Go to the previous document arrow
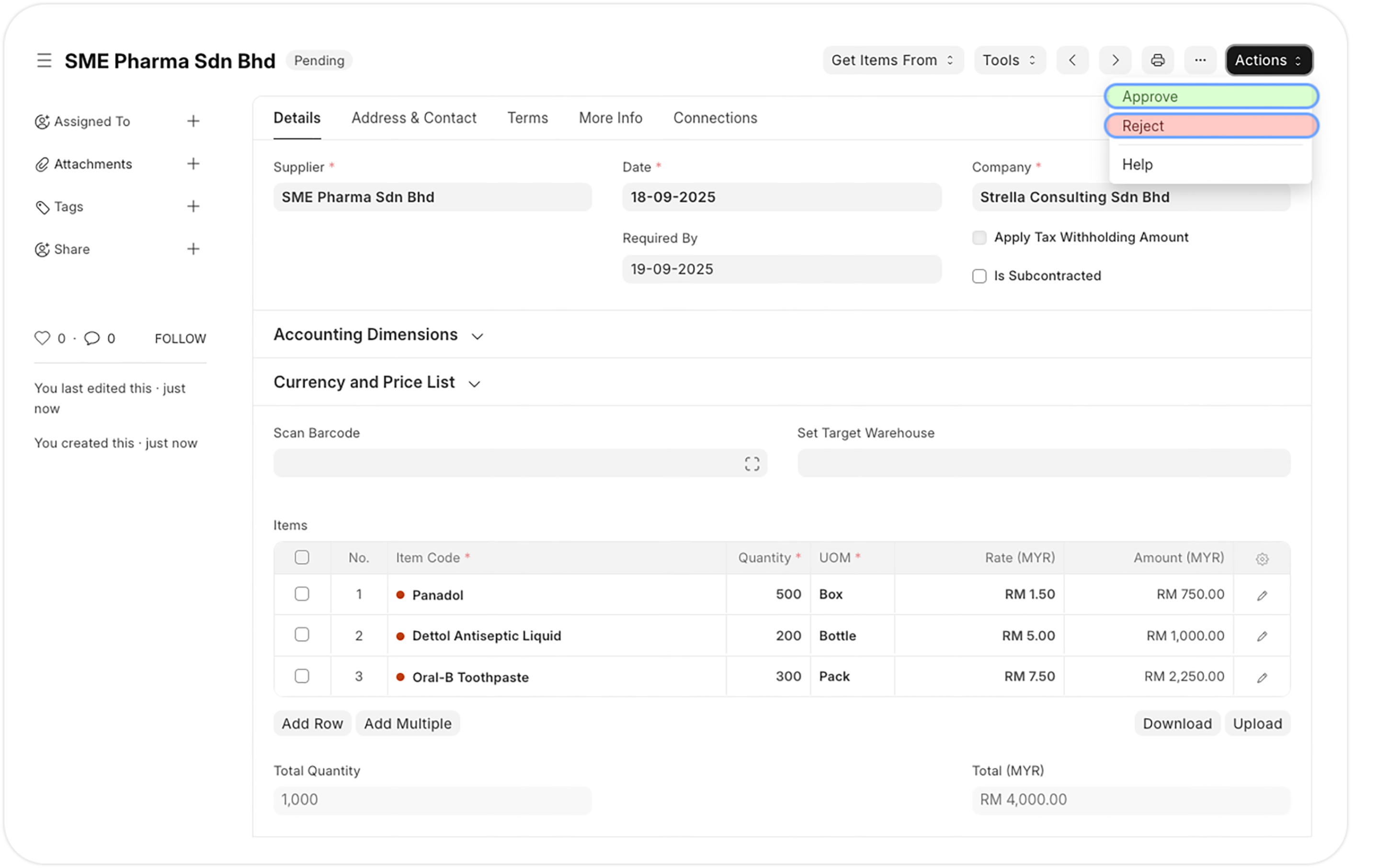Image resolution: width=1389 pixels, height=868 pixels. 1072,60
